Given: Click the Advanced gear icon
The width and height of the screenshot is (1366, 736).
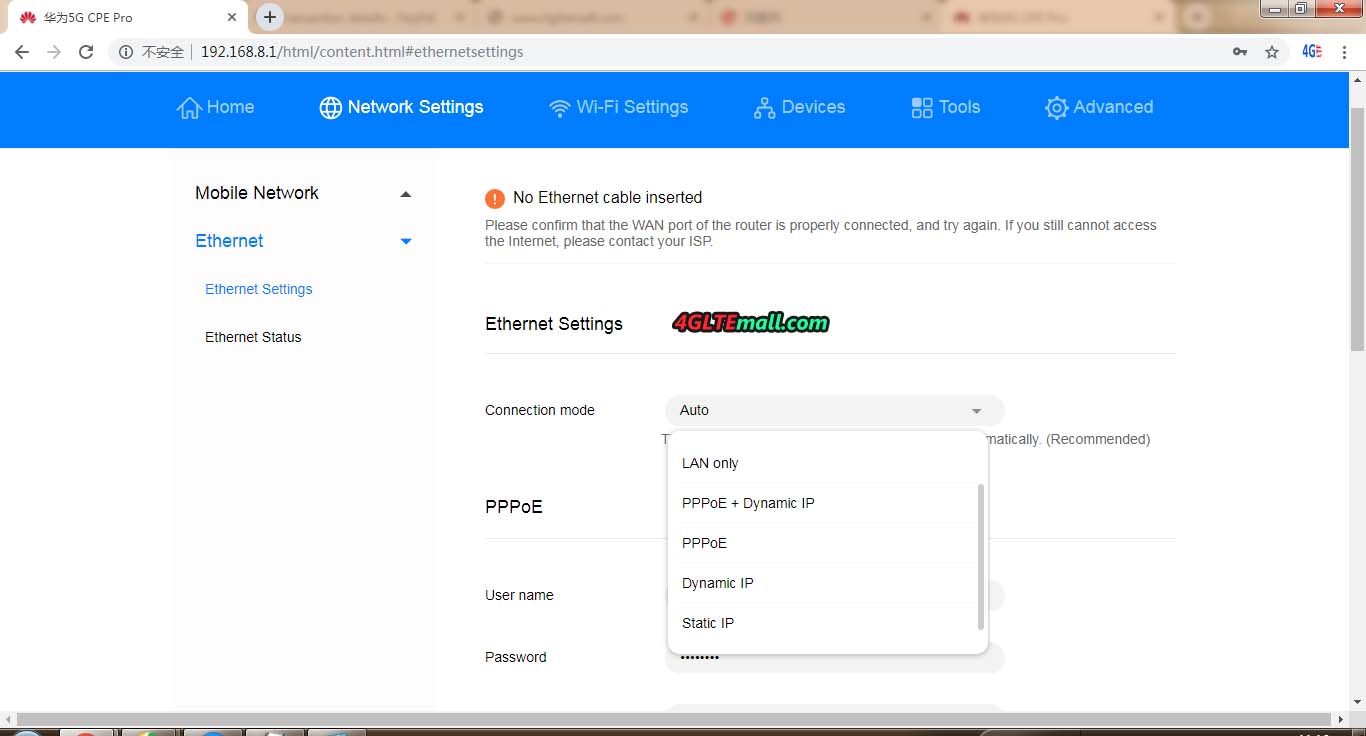Looking at the screenshot, I should click(x=1056, y=108).
